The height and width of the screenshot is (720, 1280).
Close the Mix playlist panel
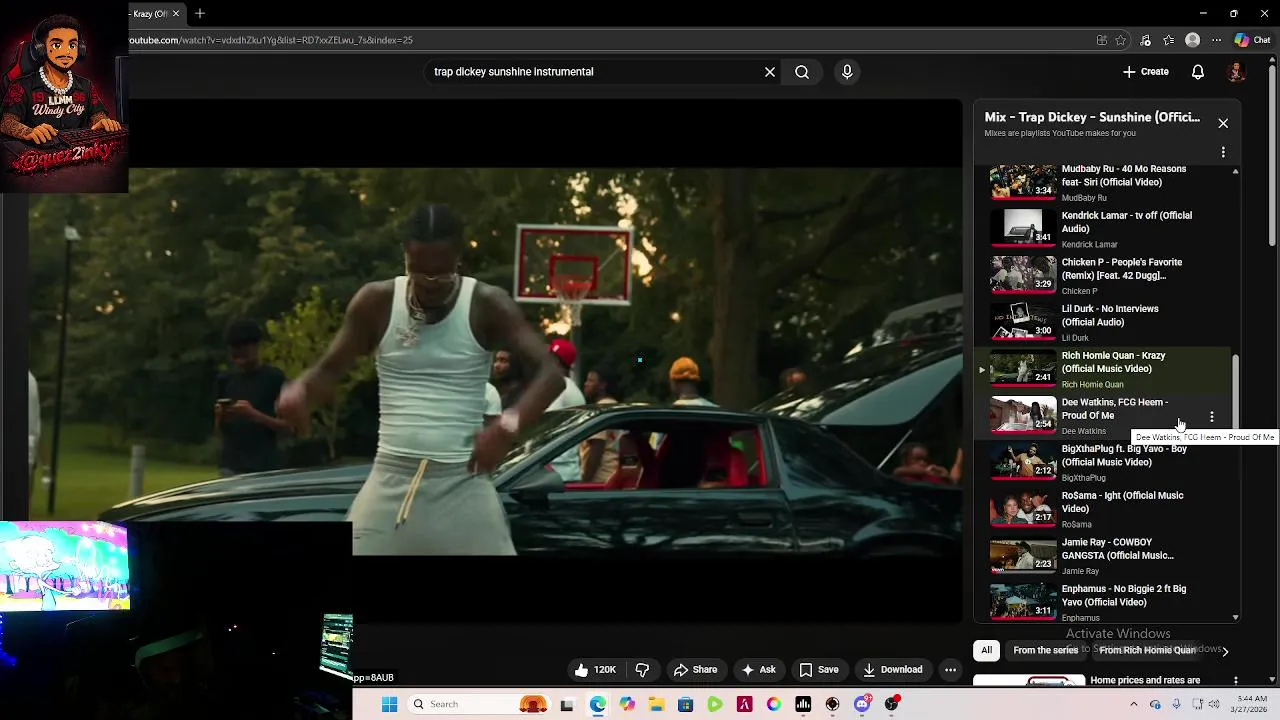pyautogui.click(x=1223, y=123)
